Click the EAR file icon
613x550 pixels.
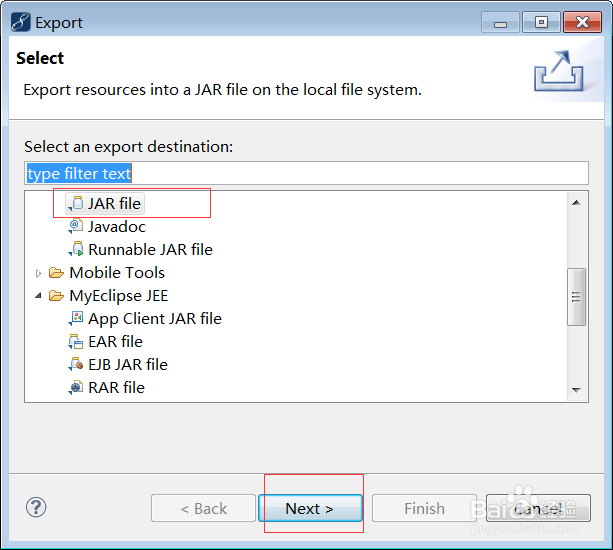(76, 342)
